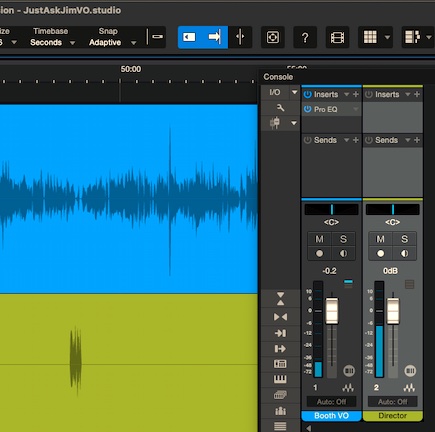Click the Booth VO volume fader handle
The width and height of the screenshot is (435, 432).
tap(332, 311)
